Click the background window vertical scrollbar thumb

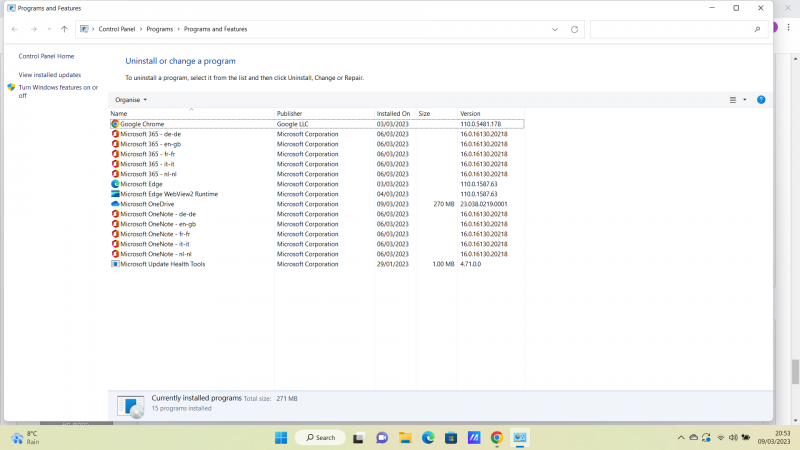coord(795,371)
